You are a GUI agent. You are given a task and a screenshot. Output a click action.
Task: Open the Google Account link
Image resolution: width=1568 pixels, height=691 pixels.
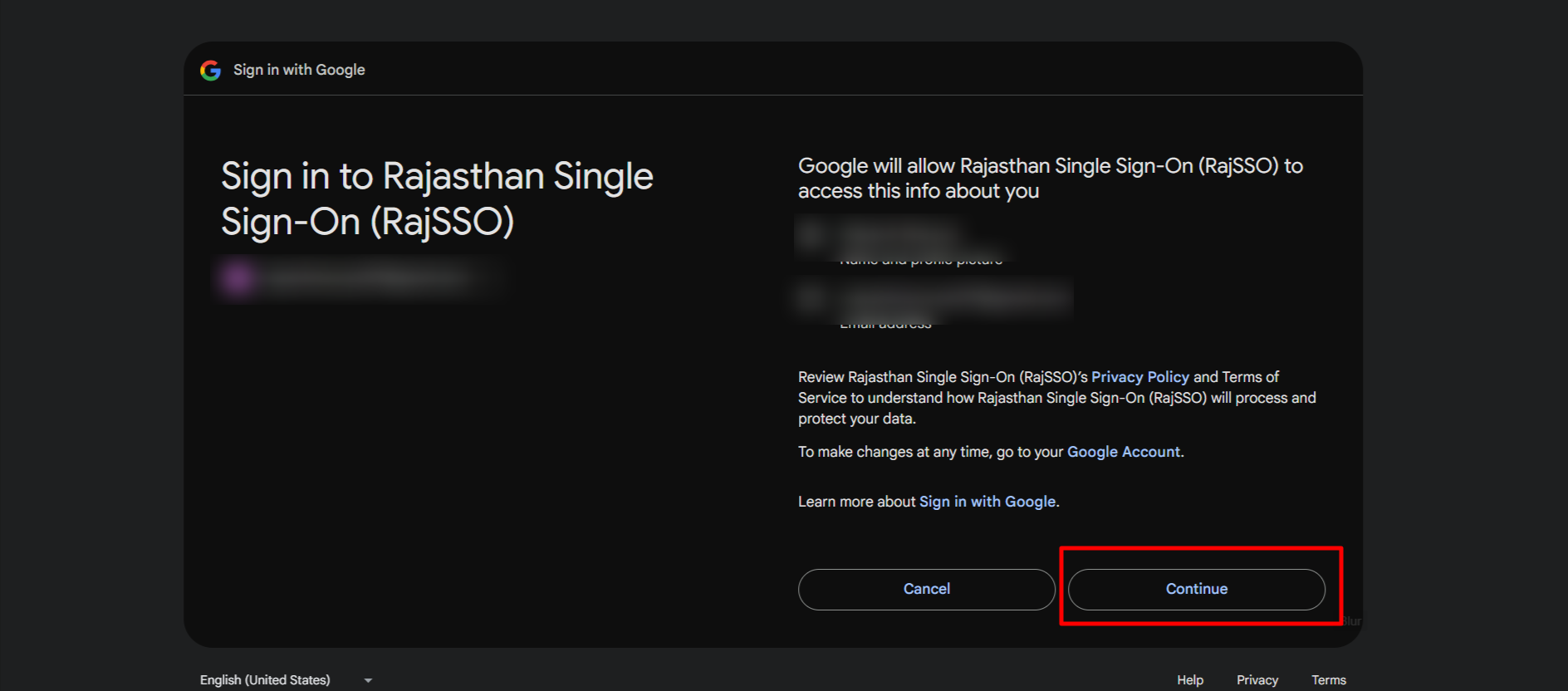[1123, 452]
